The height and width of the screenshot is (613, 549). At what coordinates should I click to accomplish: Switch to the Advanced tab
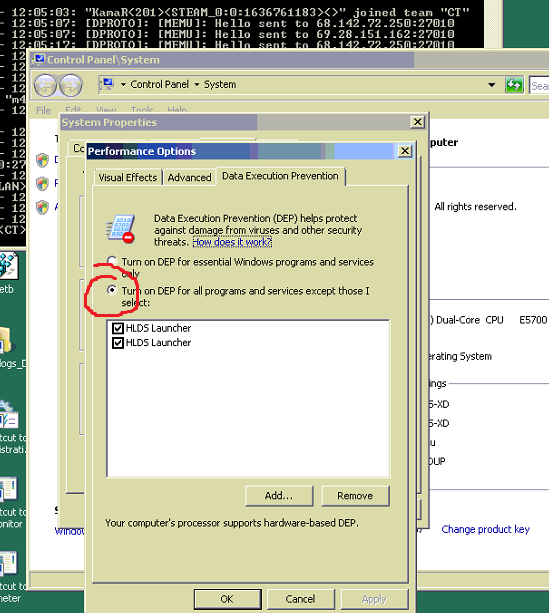(189, 177)
